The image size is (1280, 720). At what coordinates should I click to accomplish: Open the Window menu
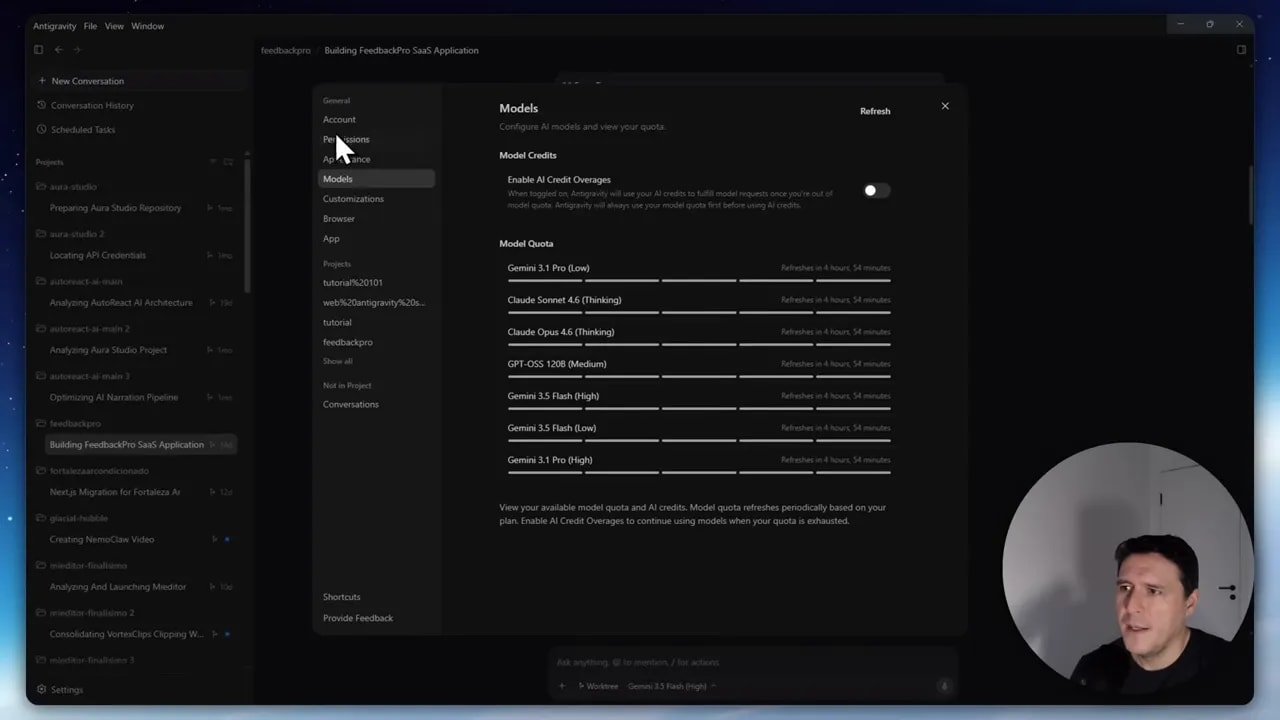pyautogui.click(x=148, y=26)
